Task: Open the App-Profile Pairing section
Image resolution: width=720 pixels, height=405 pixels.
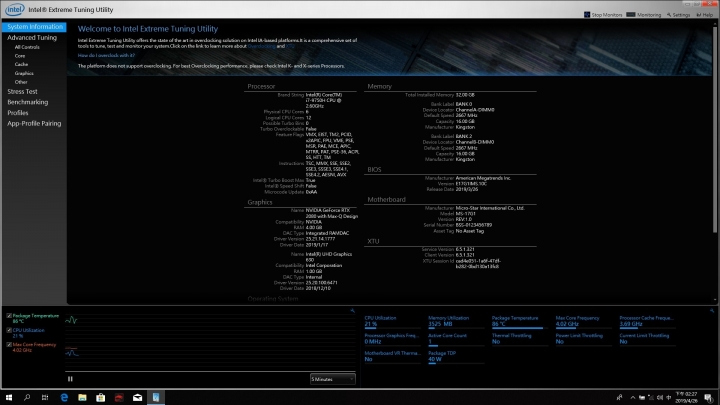Action: click(34, 123)
